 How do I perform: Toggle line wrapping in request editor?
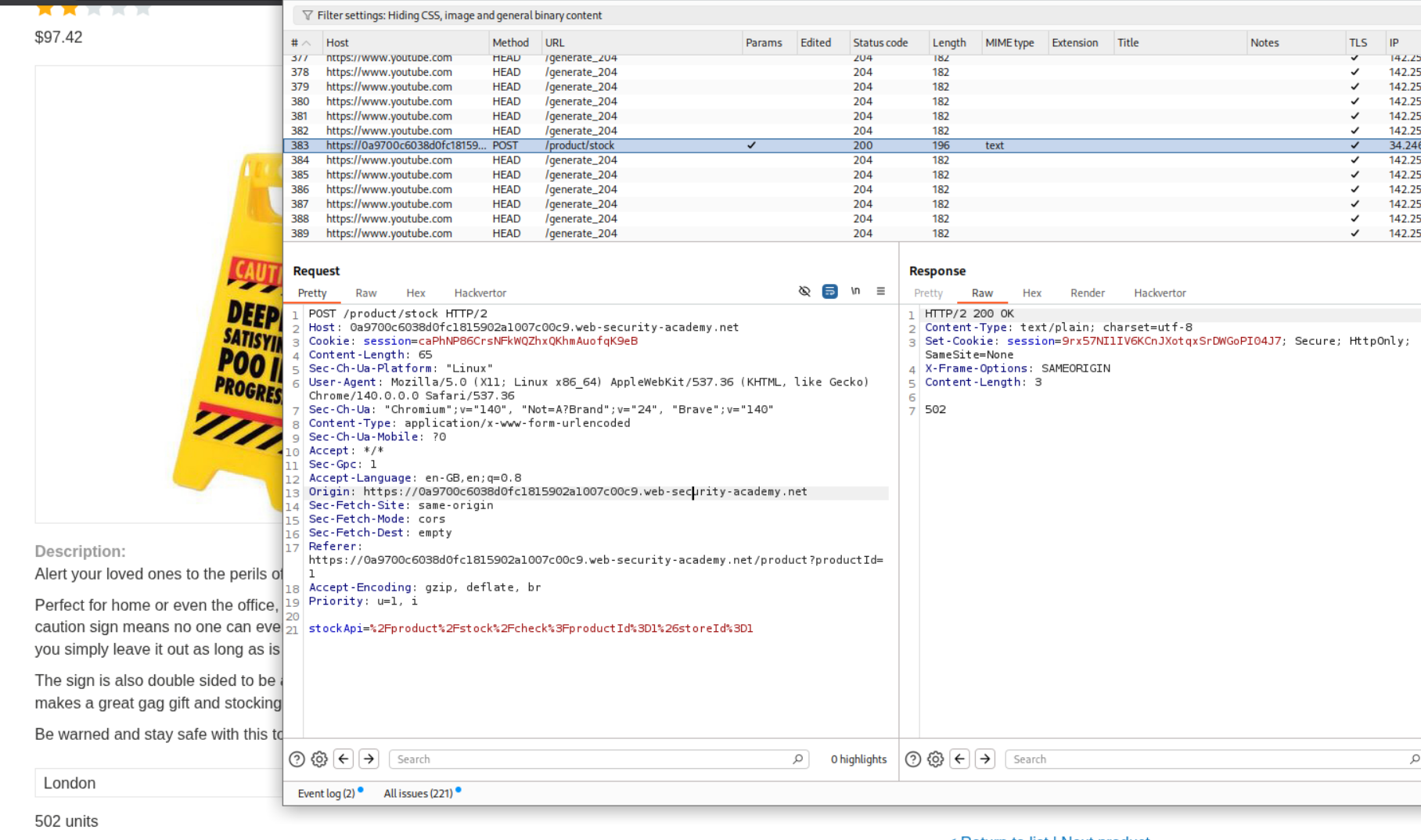pyautogui.click(x=829, y=292)
